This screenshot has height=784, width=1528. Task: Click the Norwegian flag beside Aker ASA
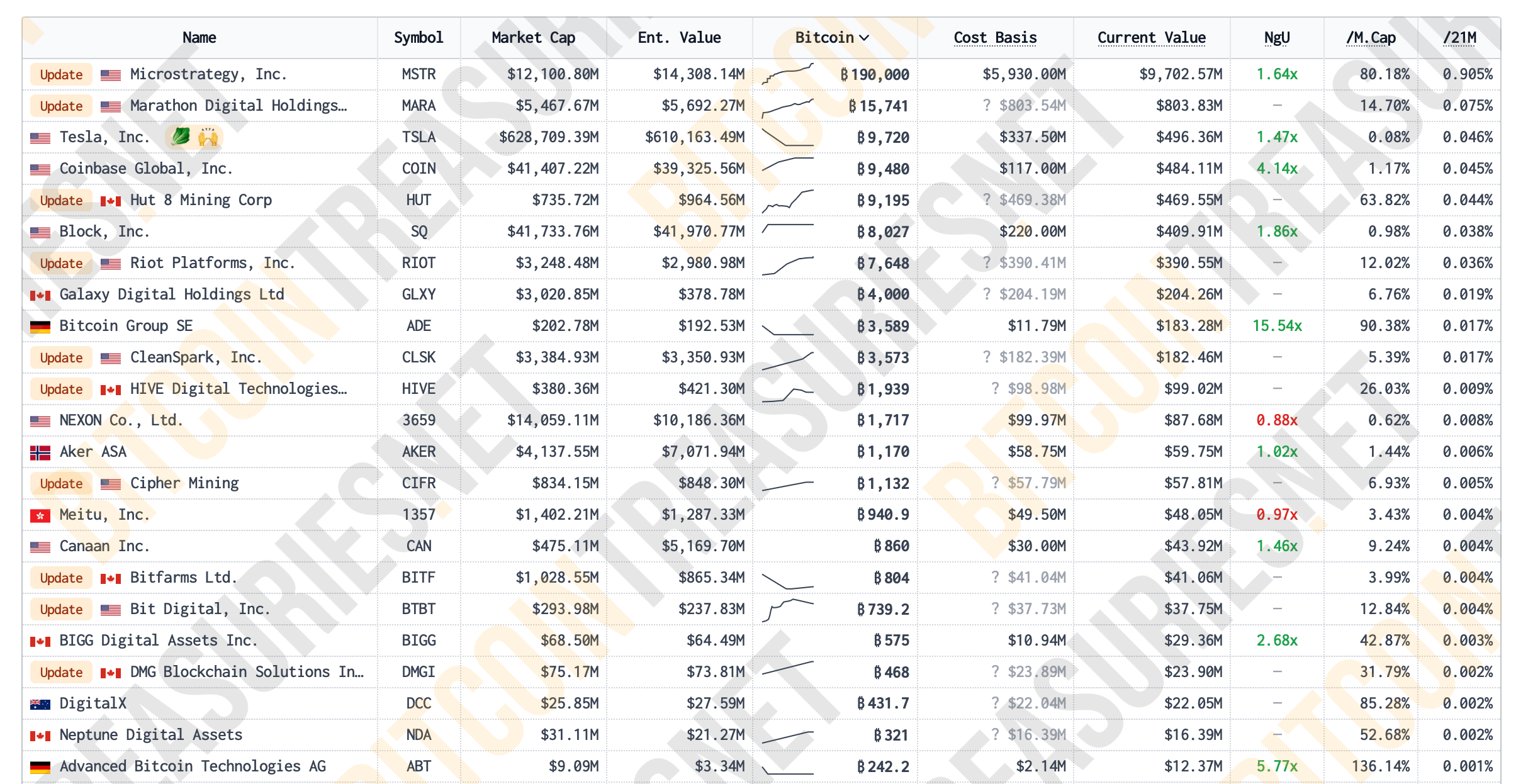pyautogui.click(x=40, y=452)
